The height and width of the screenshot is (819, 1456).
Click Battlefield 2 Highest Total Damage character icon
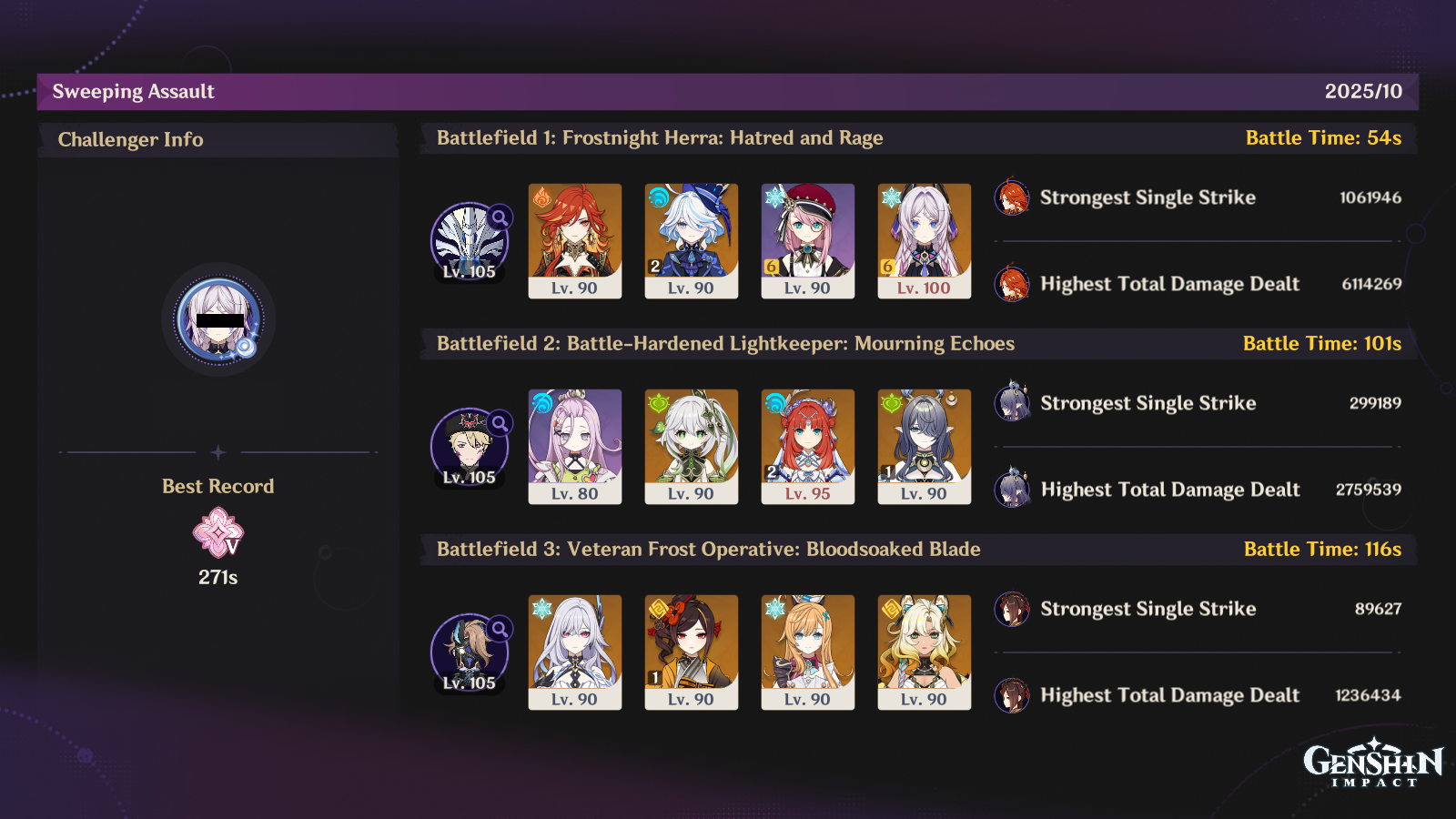[1012, 490]
